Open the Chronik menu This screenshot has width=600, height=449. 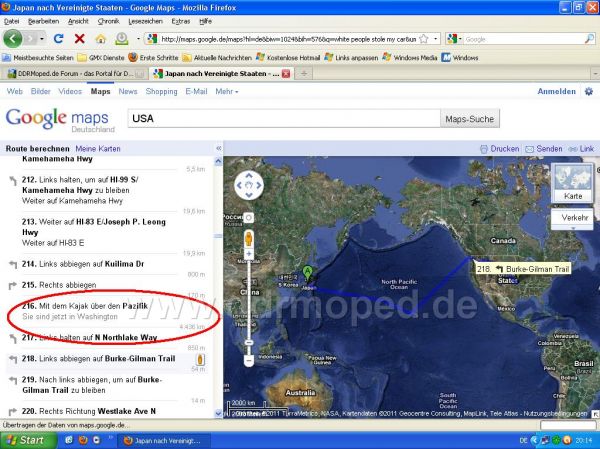tap(108, 21)
